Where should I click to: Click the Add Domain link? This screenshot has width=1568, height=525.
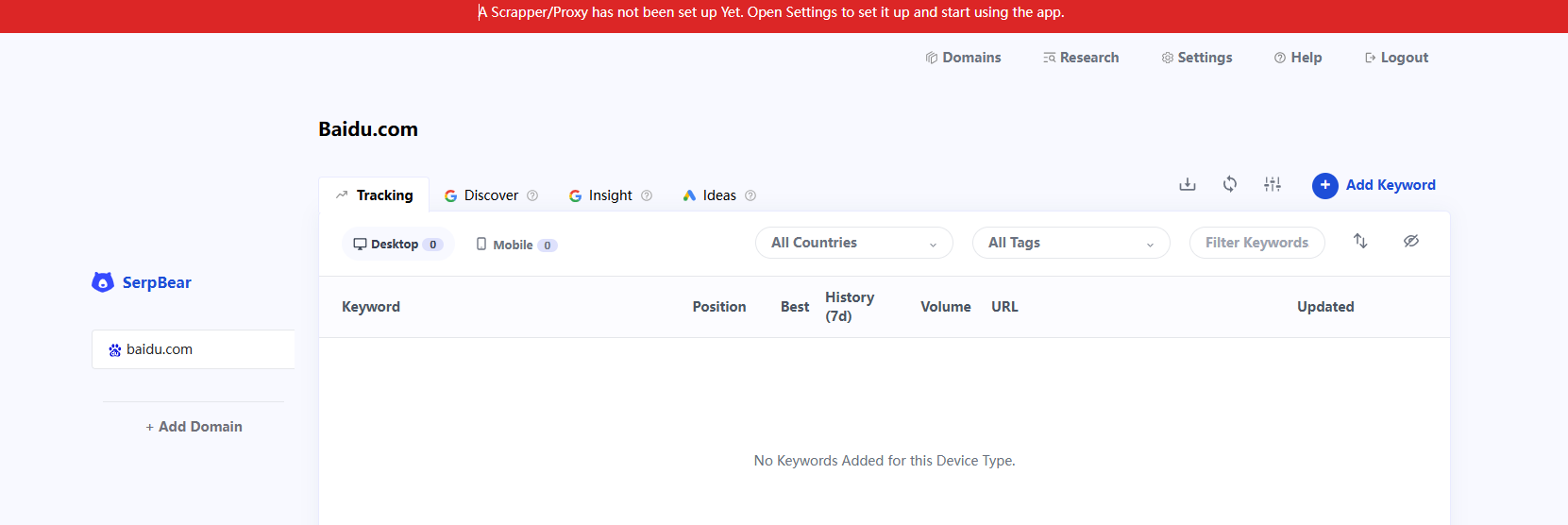point(194,427)
